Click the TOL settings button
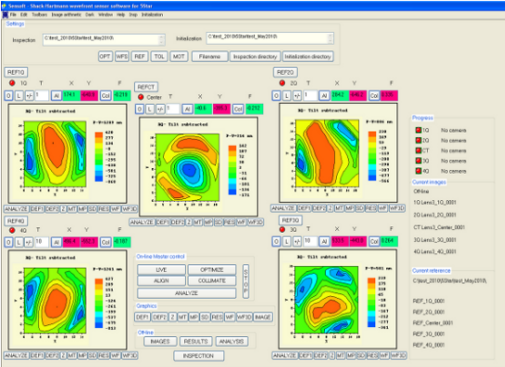The image size is (505, 367). point(159,56)
